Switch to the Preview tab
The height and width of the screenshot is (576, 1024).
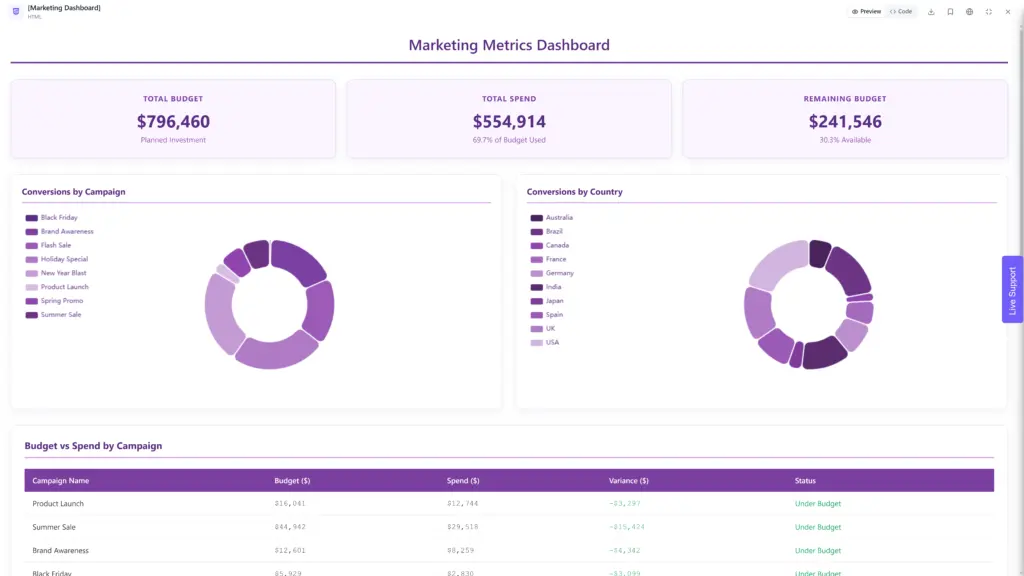point(866,12)
